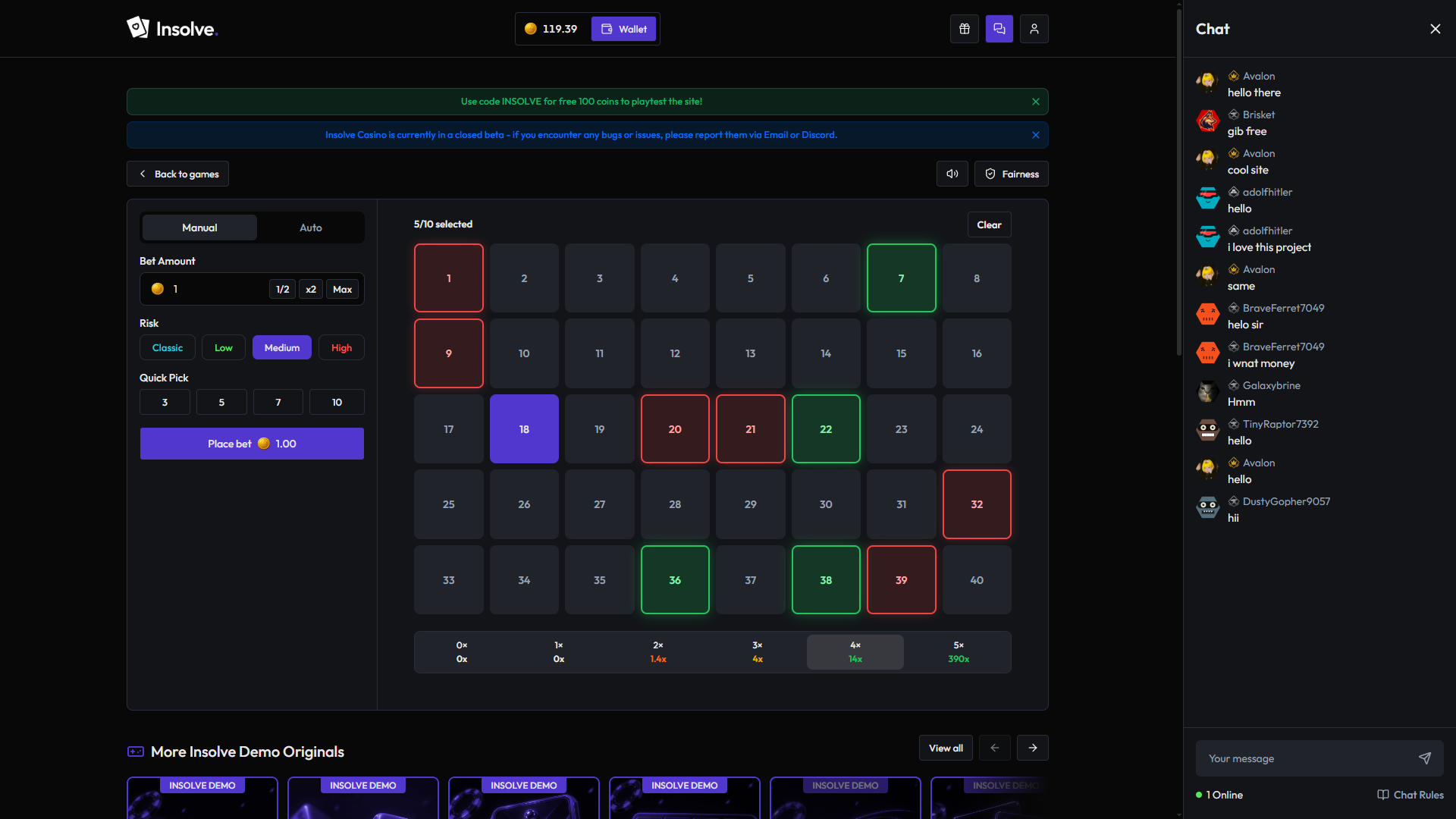Screen dimensions: 1456x819
Task: Dismiss the blue closed beta banner
Action: coord(1036,135)
